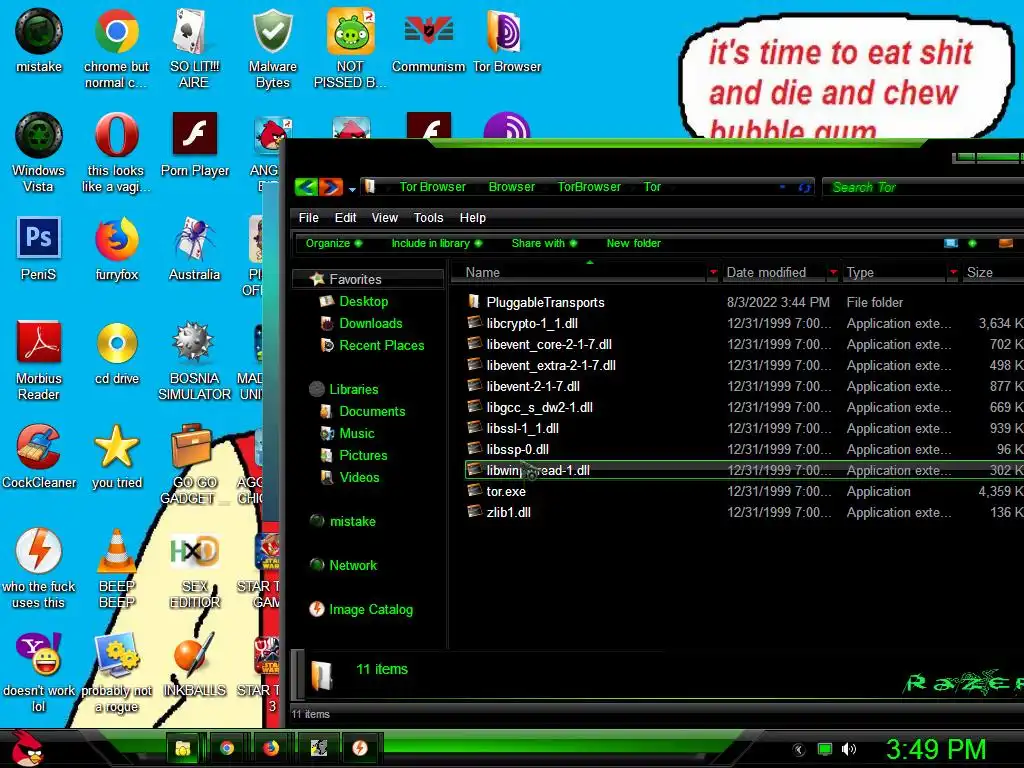The image size is (1024, 768).
Task: Open the Communism desktop icon
Action: pos(428,41)
